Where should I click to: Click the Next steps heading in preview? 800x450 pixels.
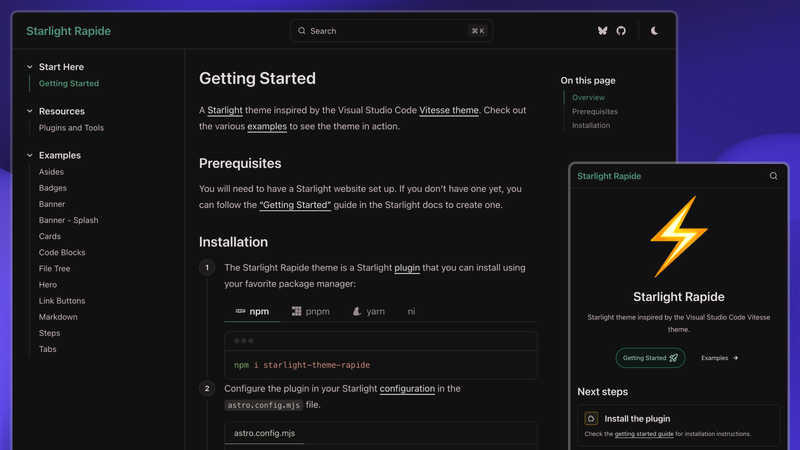tap(603, 392)
